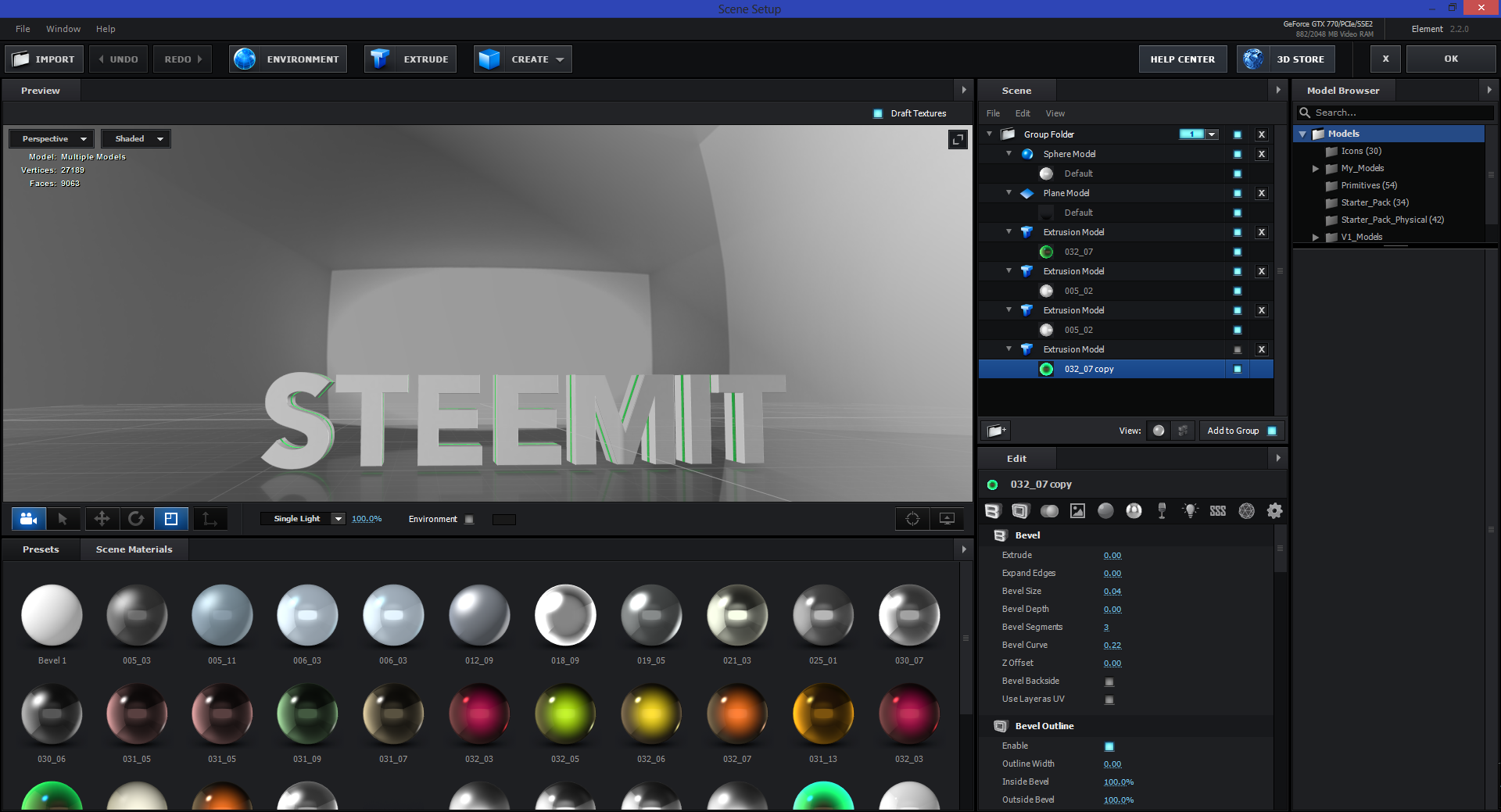Open the Help Center
The image size is (1501, 812).
(1182, 59)
